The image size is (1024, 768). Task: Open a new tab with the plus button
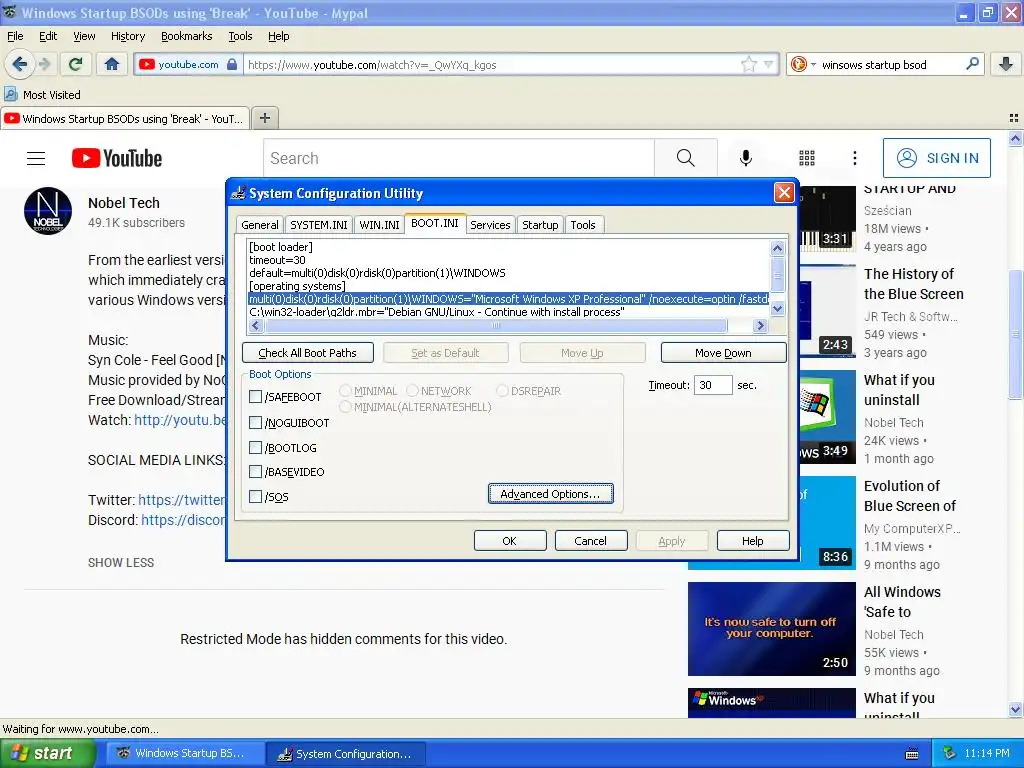(264, 118)
